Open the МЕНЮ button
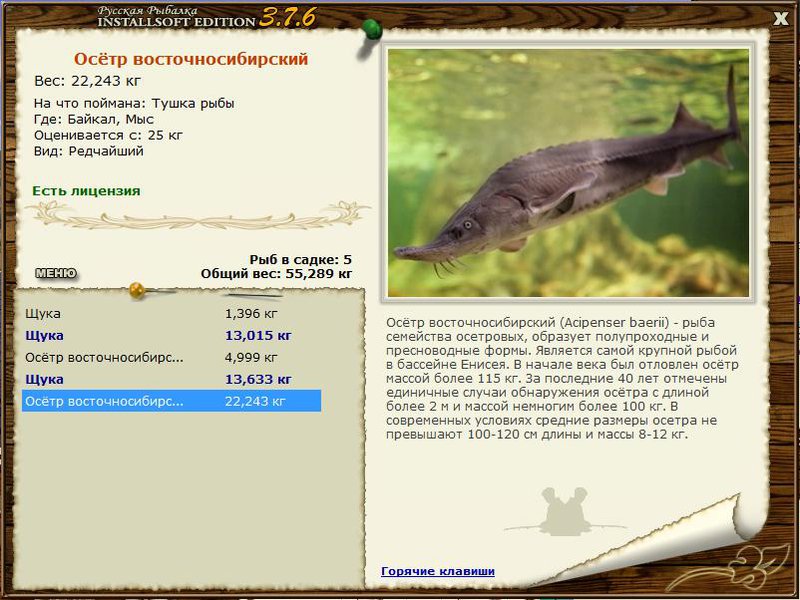Viewport: 800px width, 600px height. 56,273
